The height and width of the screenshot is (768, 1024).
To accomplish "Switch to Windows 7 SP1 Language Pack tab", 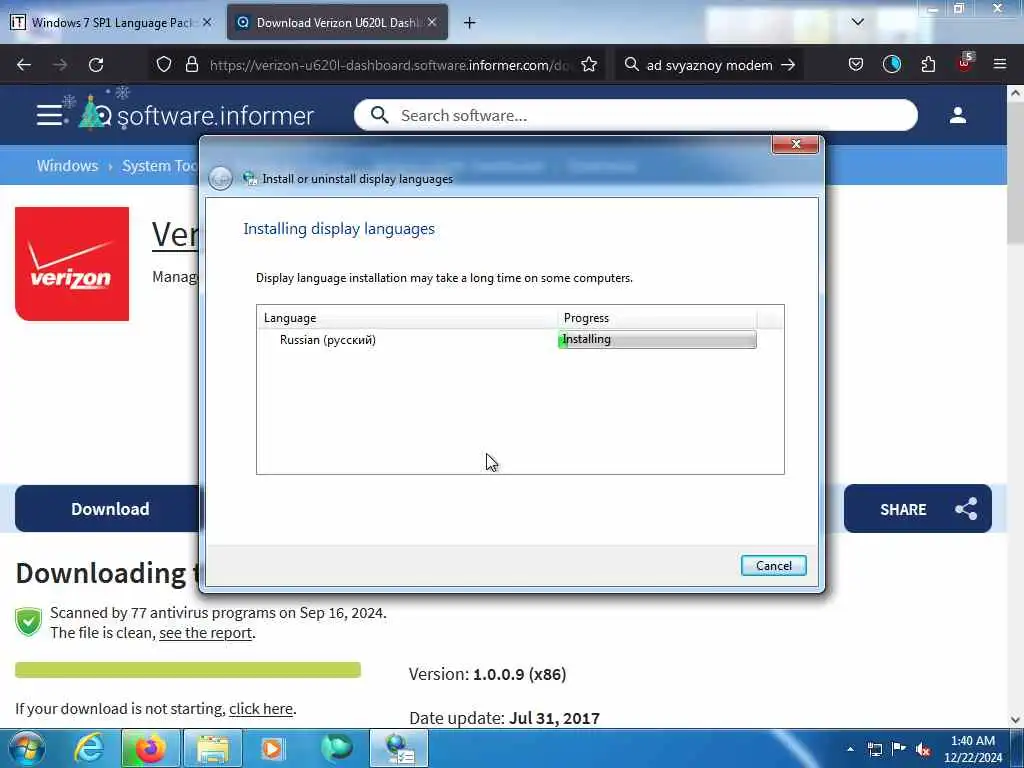I will pyautogui.click(x=111, y=23).
